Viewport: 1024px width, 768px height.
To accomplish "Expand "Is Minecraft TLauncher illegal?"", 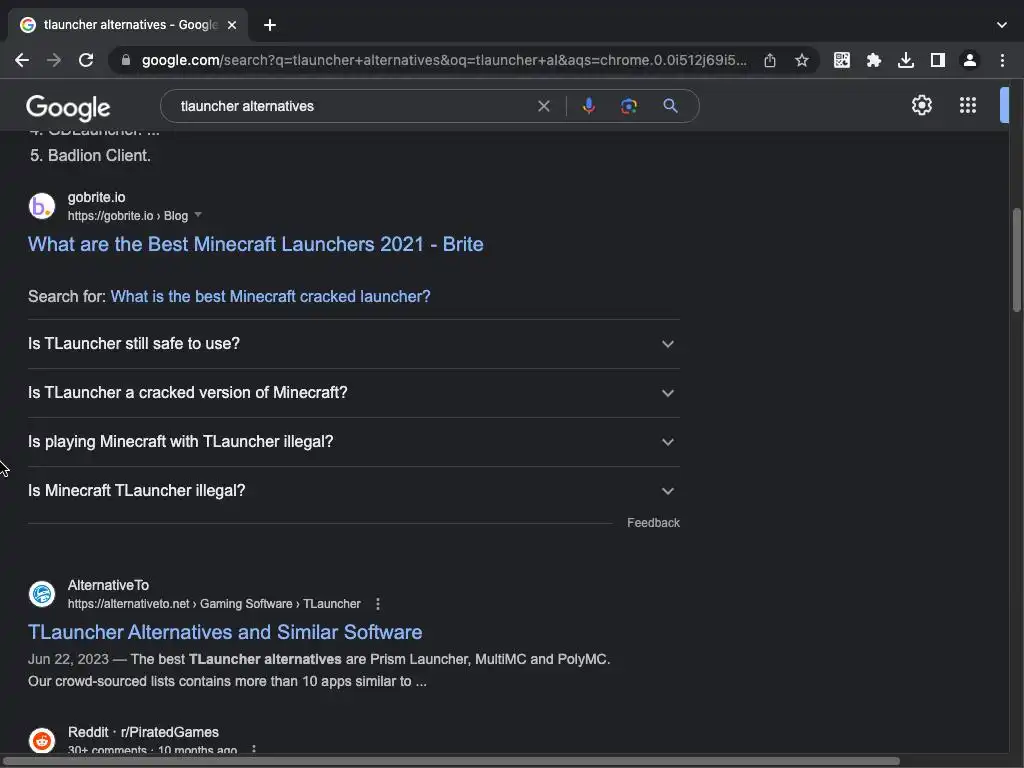I will (354, 490).
